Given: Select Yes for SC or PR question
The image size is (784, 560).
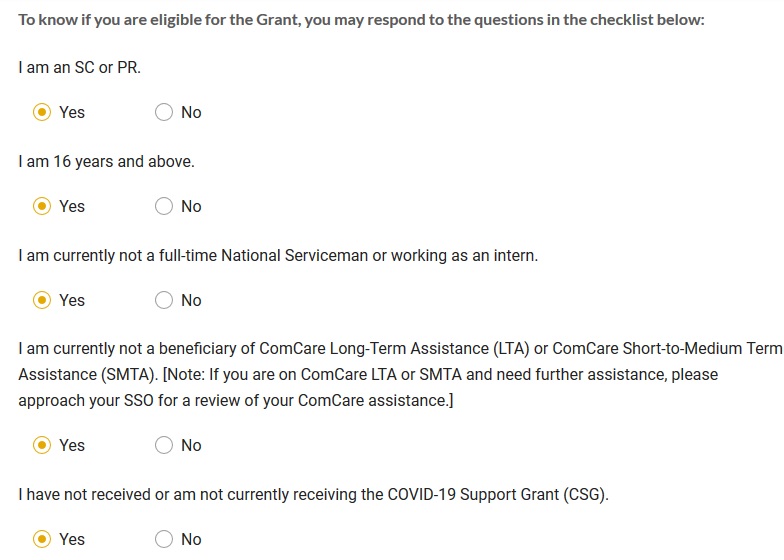Looking at the screenshot, I should pos(42,112).
